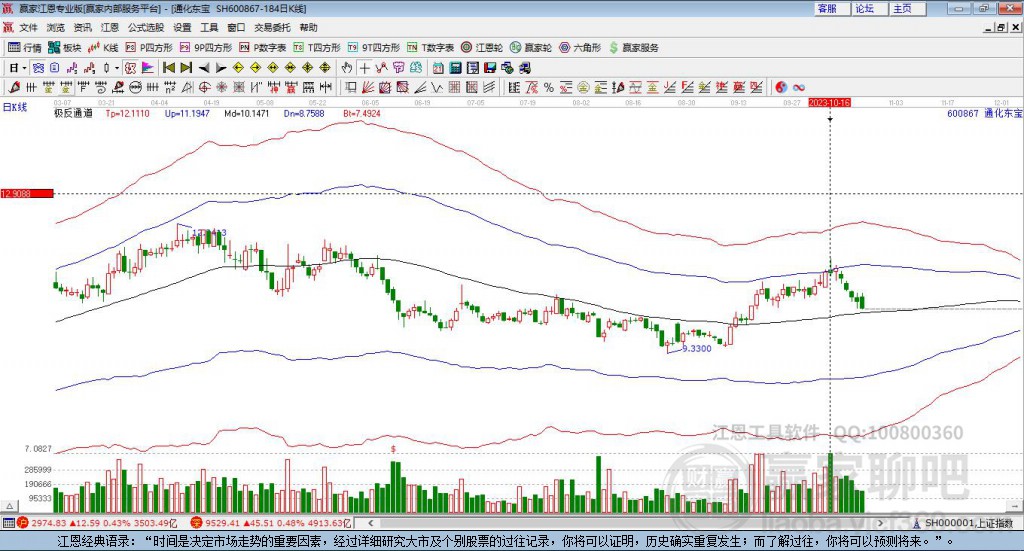Toggle the crosshair cursor tool
Image resolution: width=1024 pixels, height=551 pixels.
(365, 68)
